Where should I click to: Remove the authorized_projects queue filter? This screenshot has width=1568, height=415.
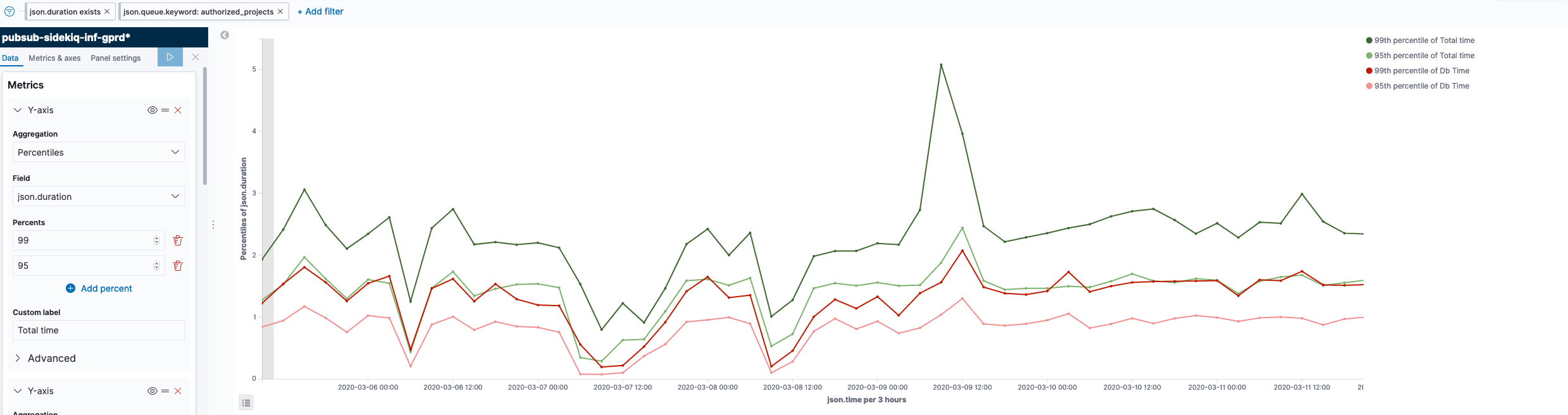click(x=280, y=11)
